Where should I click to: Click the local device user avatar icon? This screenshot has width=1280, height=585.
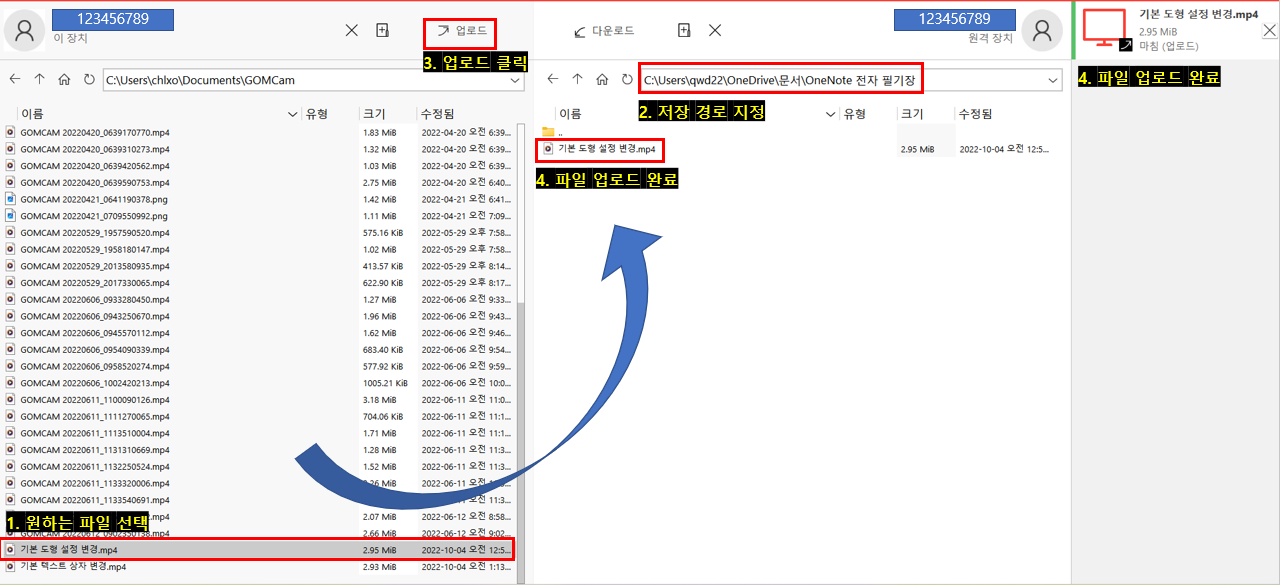point(25,31)
